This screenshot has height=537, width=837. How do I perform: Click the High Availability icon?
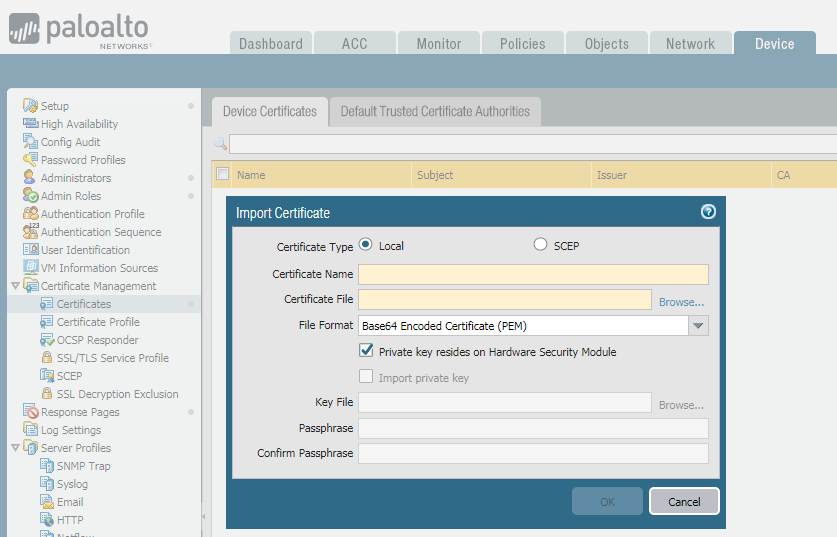point(31,124)
